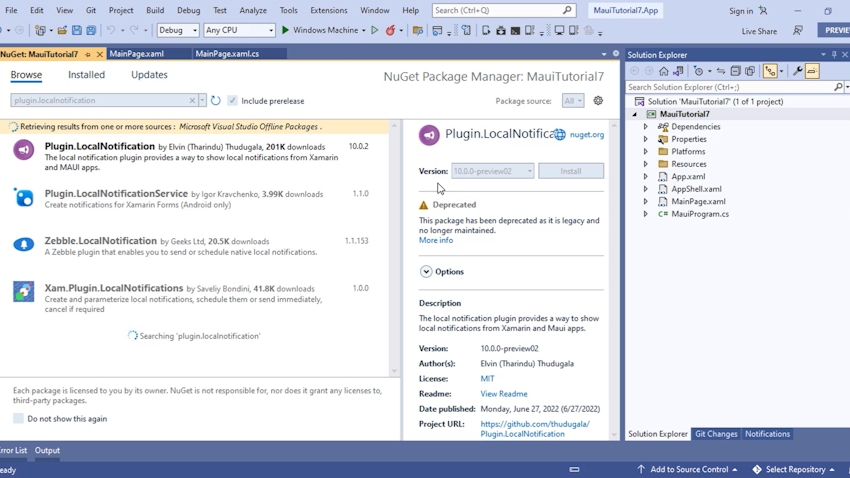850x478 pixels.
Task: Click the package list vertical scrollbar
Action: pyautogui.click(x=394, y=249)
